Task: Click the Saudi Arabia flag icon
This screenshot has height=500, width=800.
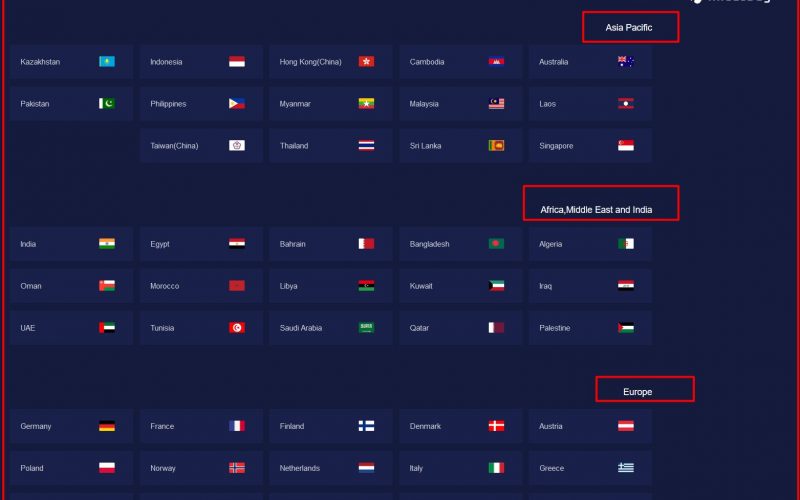Action: (x=366, y=328)
